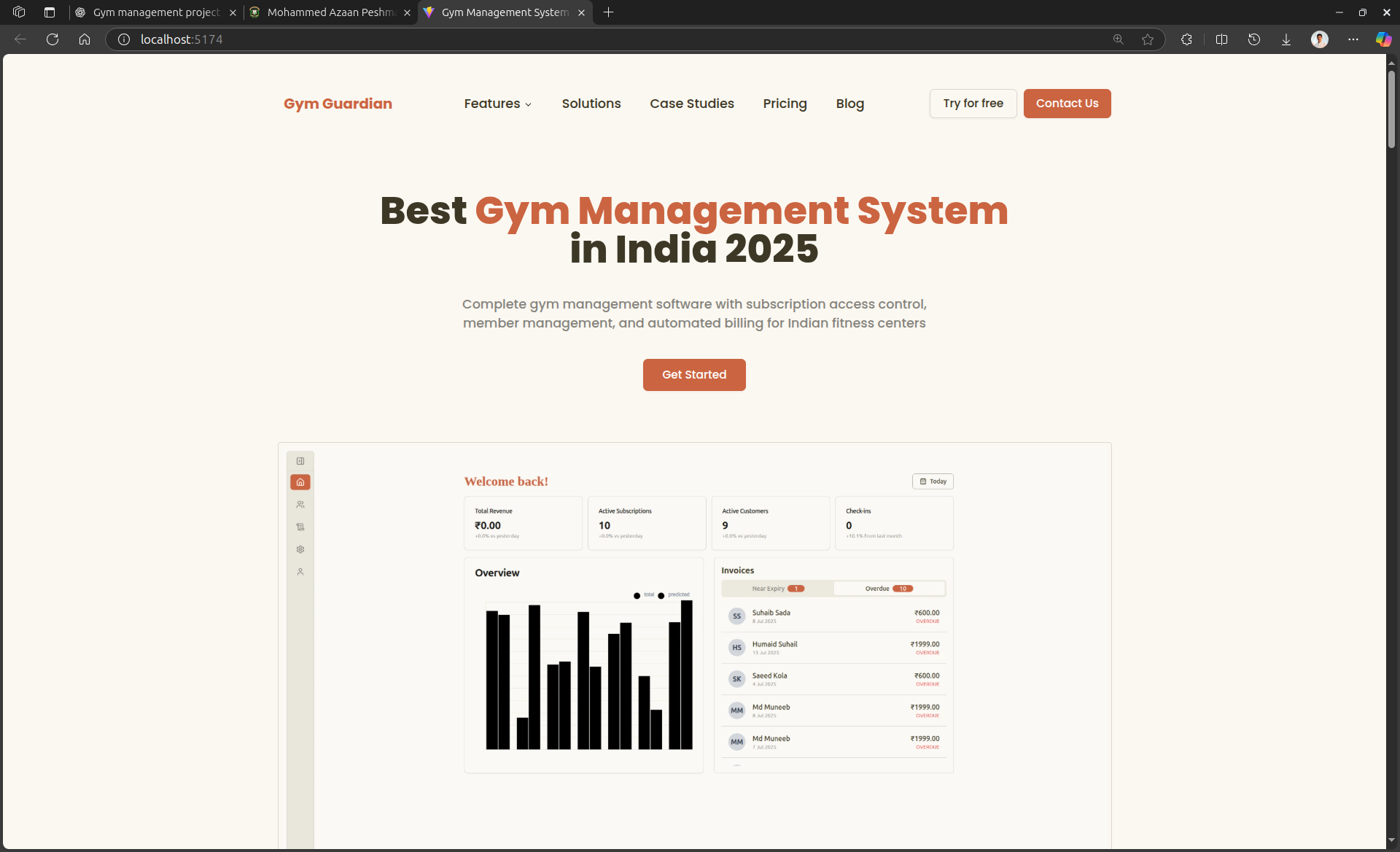1400x852 pixels.
Task: Open browser Downloads from the toolbar
Action: coord(1286,39)
